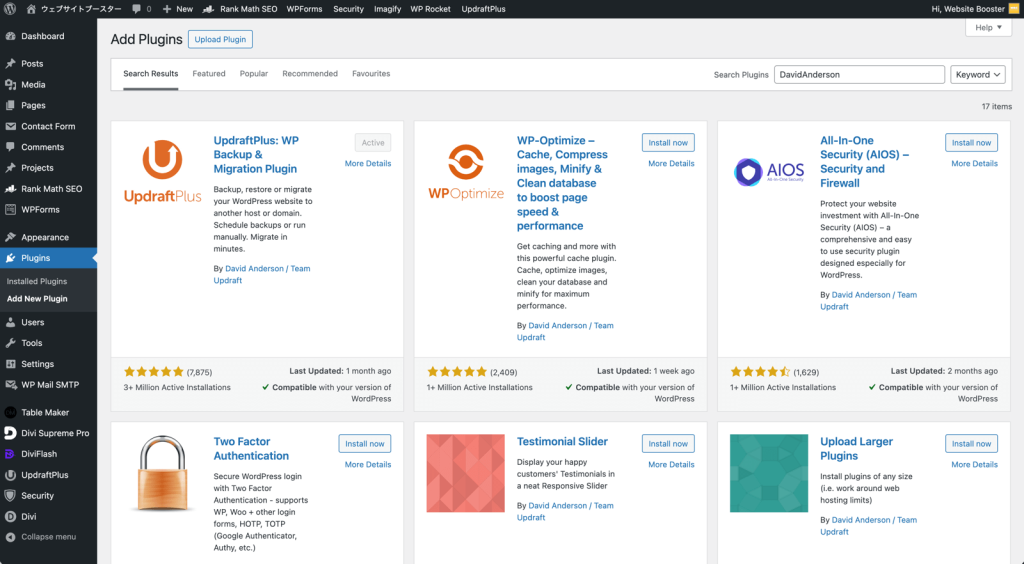Click the UpdraftPlus sidebar icon
This screenshot has height=564, width=1024.
[x=10, y=475]
